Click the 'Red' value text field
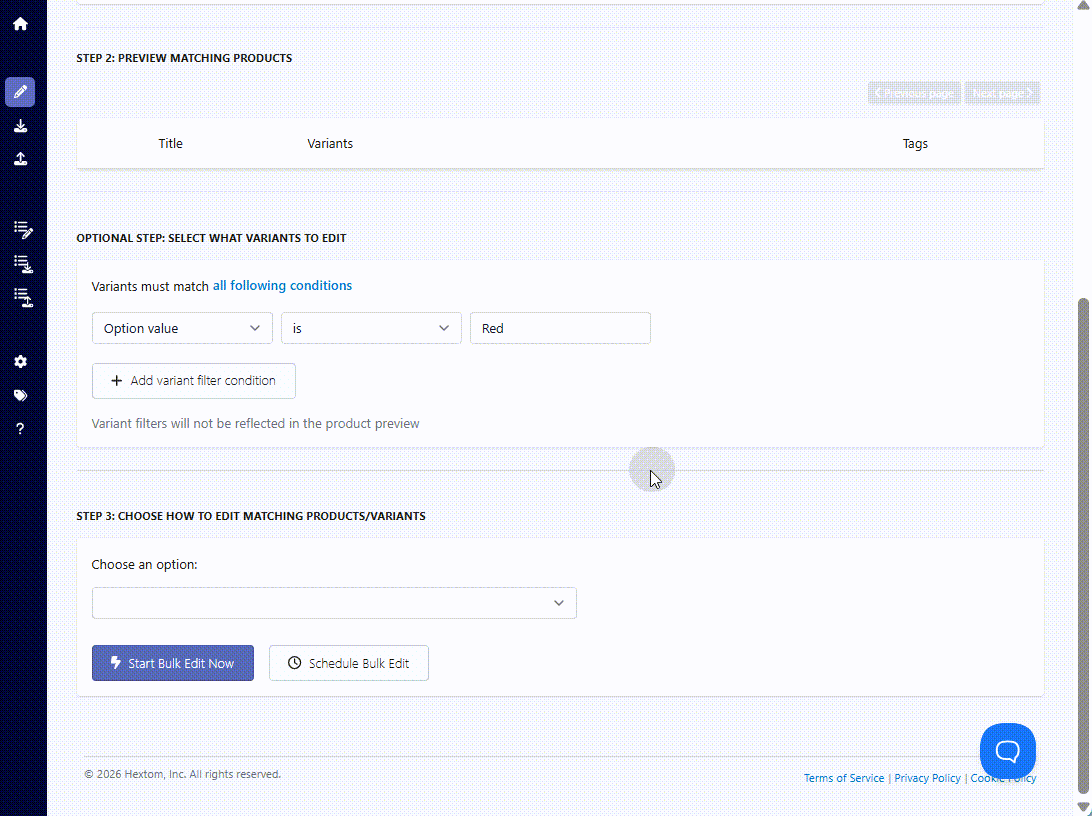 [560, 328]
